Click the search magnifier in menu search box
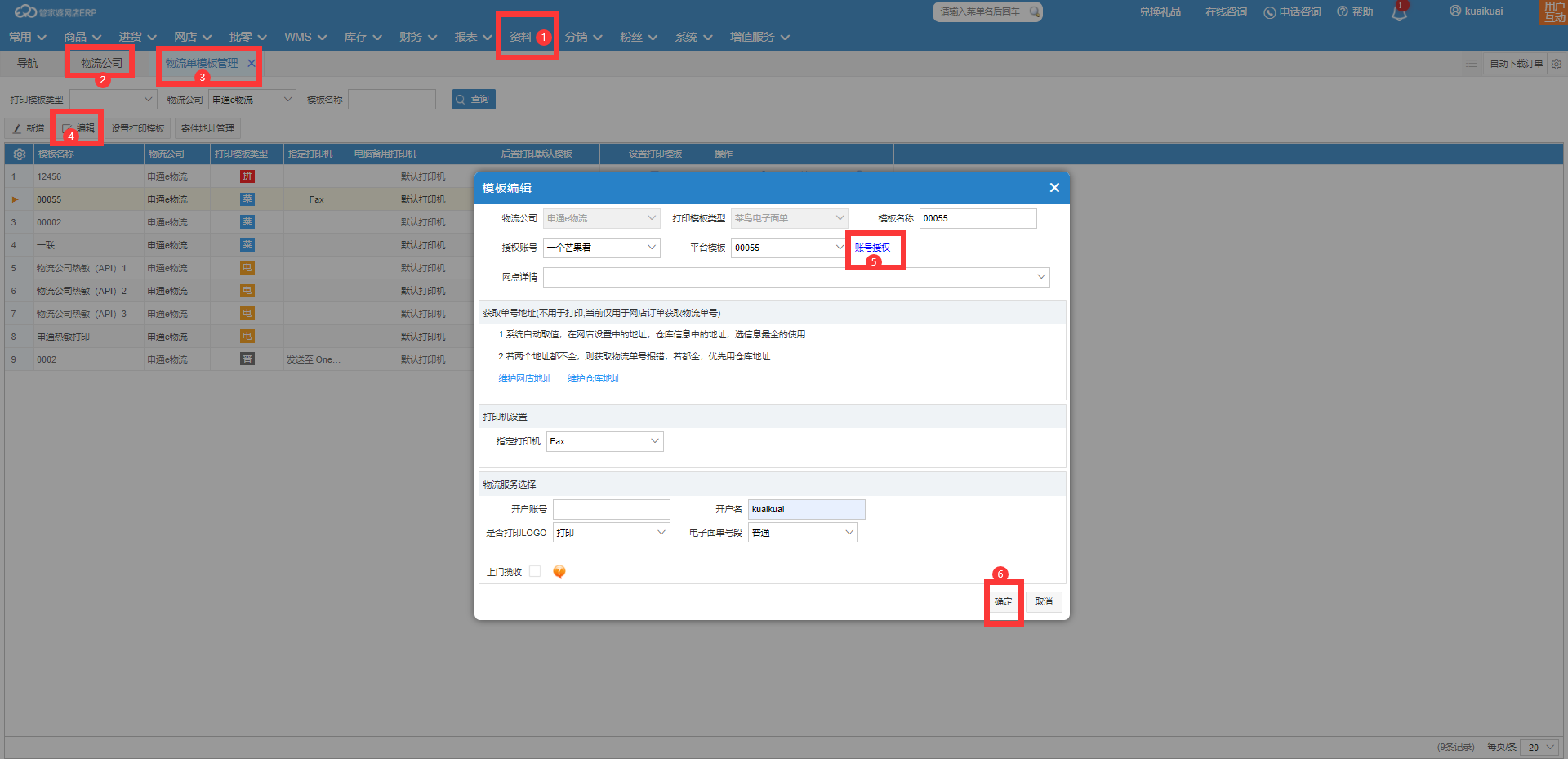This screenshot has width=1568, height=759. [1034, 11]
